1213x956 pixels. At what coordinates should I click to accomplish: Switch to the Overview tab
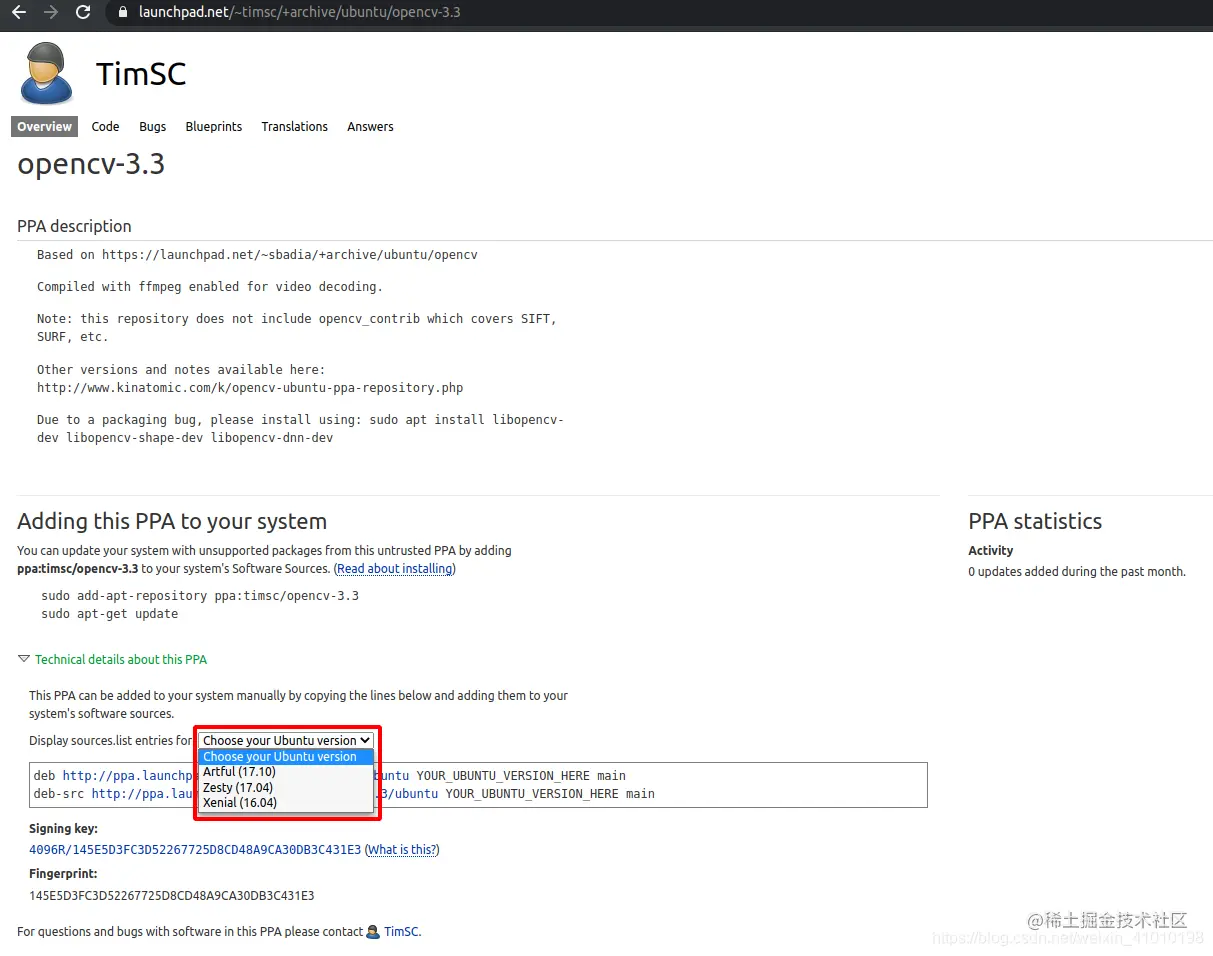click(x=44, y=127)
